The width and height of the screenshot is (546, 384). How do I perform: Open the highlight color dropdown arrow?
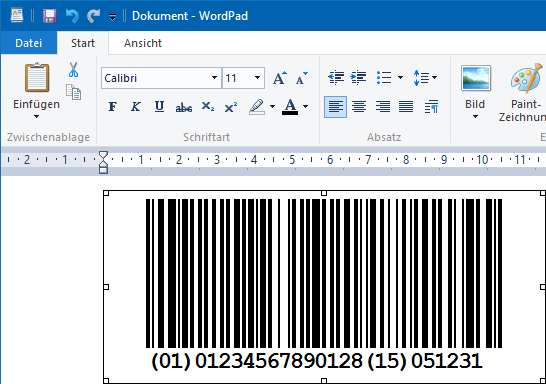[272, 107]
